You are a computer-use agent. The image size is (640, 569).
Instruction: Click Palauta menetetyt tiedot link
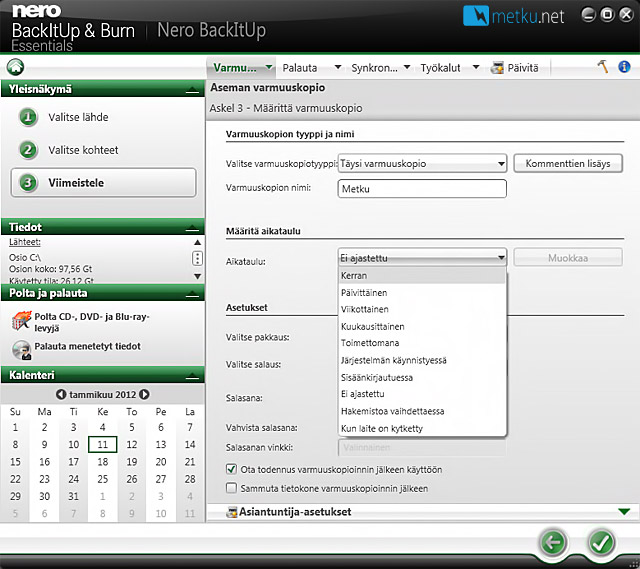point(87,346)
